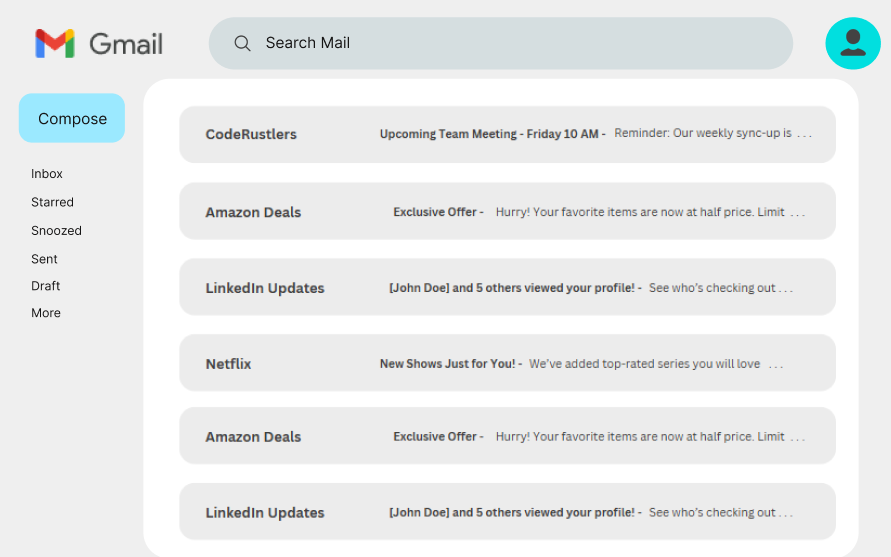Select subject 'Upcoming Team Meeting - Friday 10 AM'
891x557 pixels.
(489, 134)
